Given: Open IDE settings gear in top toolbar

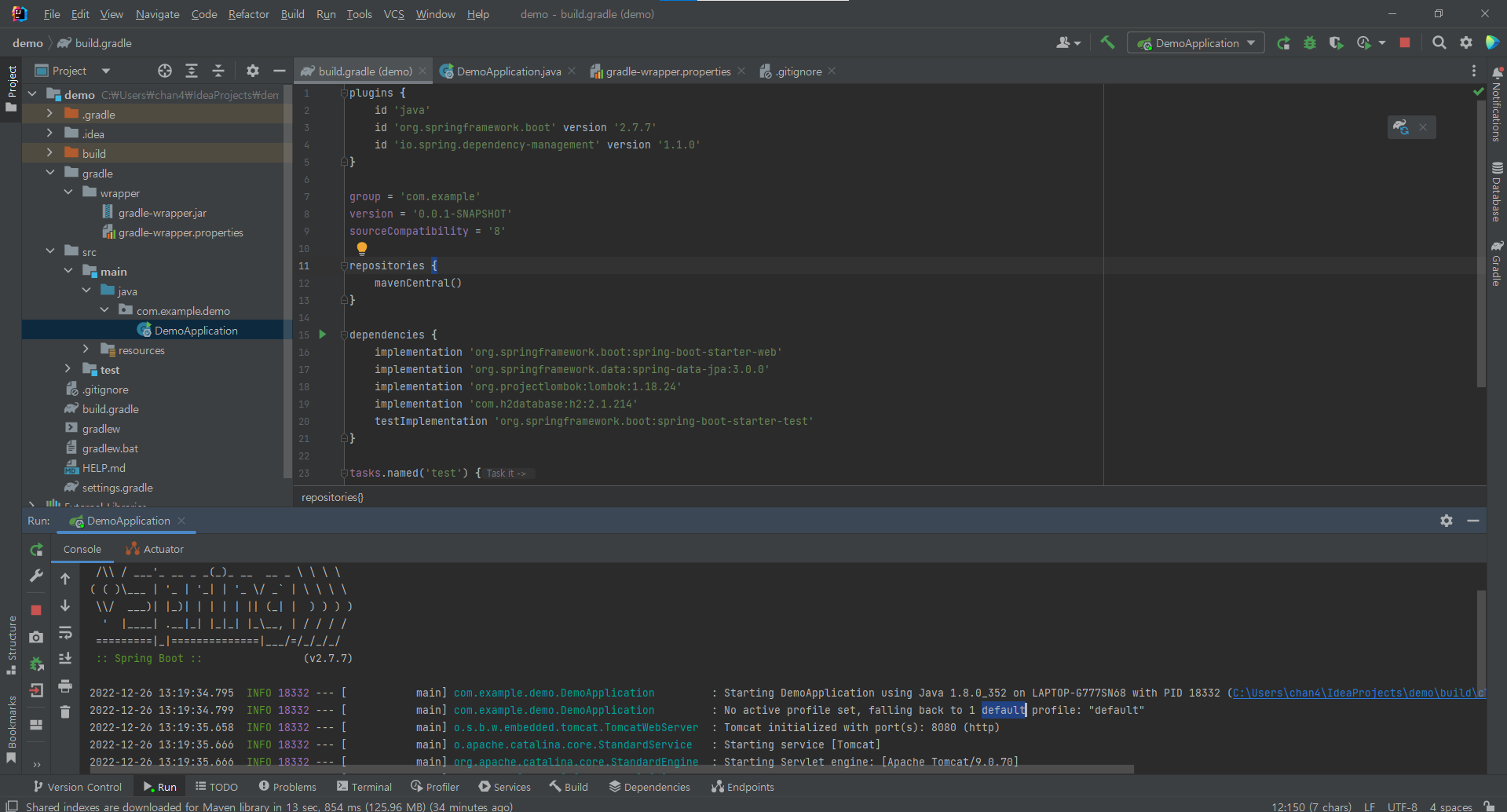Looking at the screenshot, I should tap(1465, 42).
